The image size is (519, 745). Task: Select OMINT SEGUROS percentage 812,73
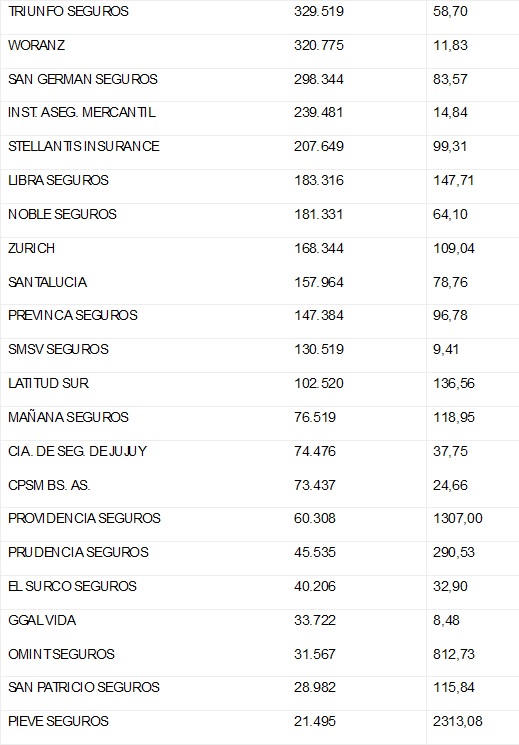[x=454, y=654]
